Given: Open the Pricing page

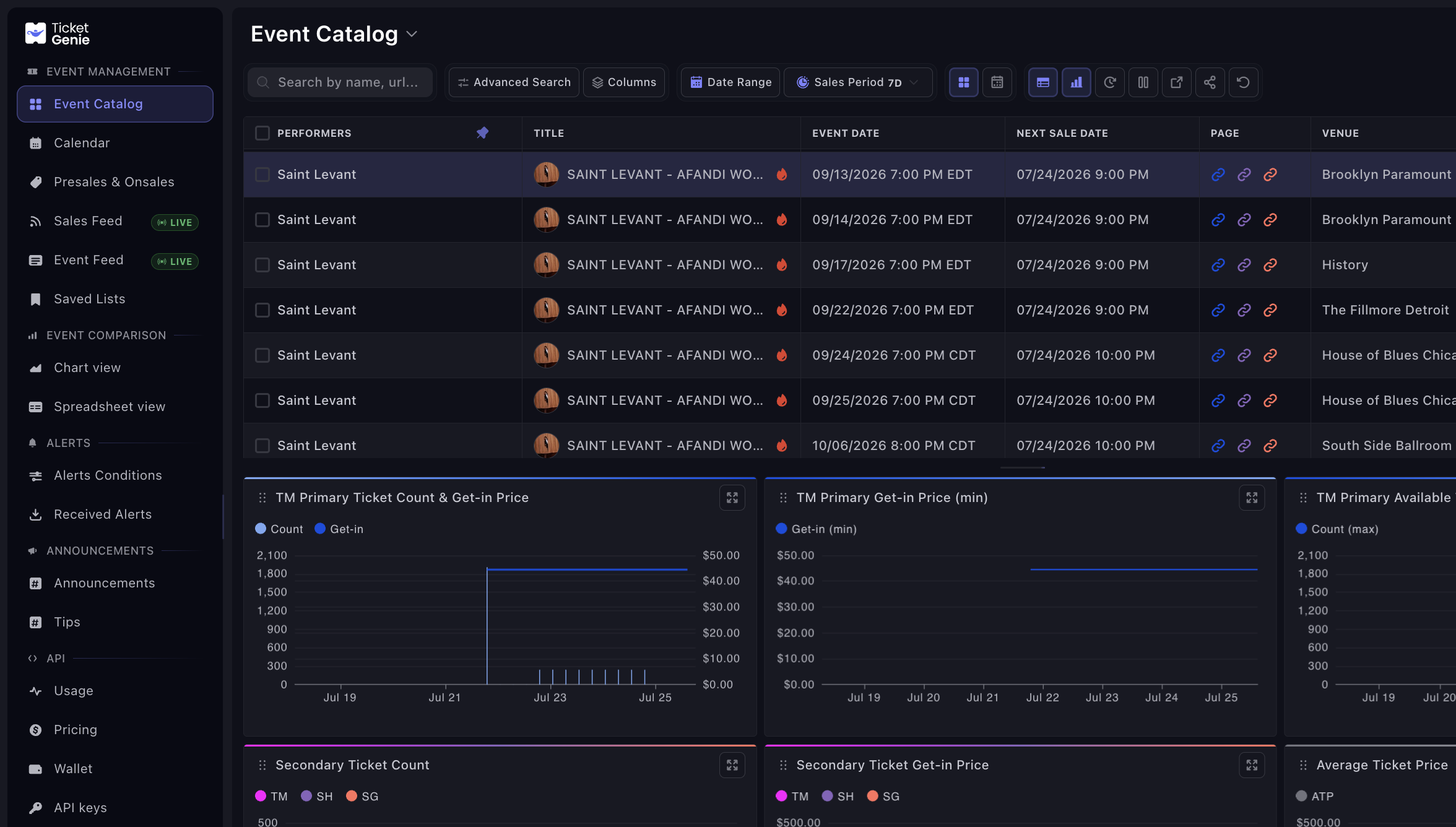Looking at the screenshot, I should click(115, 730).
